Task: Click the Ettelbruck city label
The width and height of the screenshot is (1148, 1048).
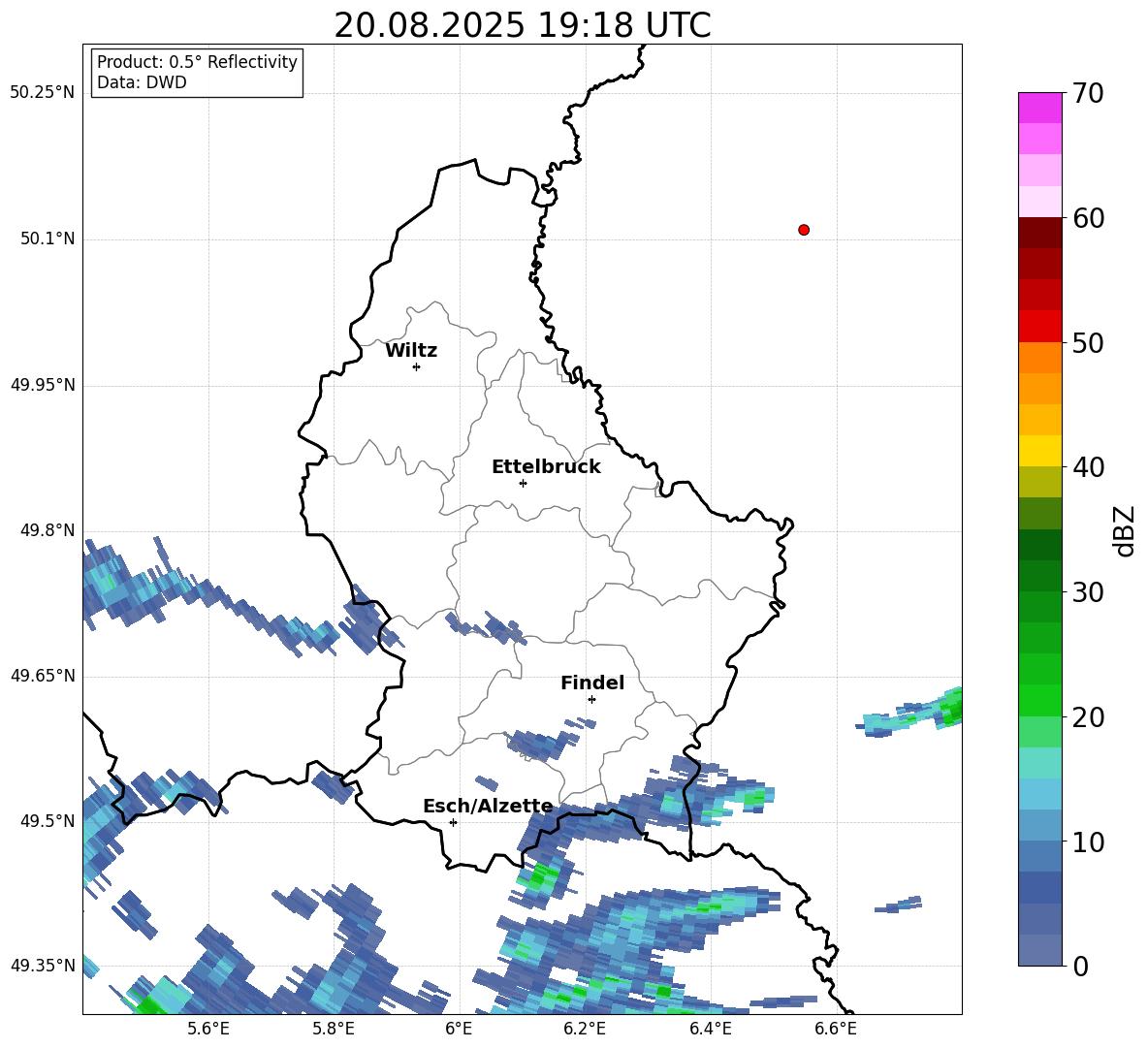Action: (x=546, y=467)
